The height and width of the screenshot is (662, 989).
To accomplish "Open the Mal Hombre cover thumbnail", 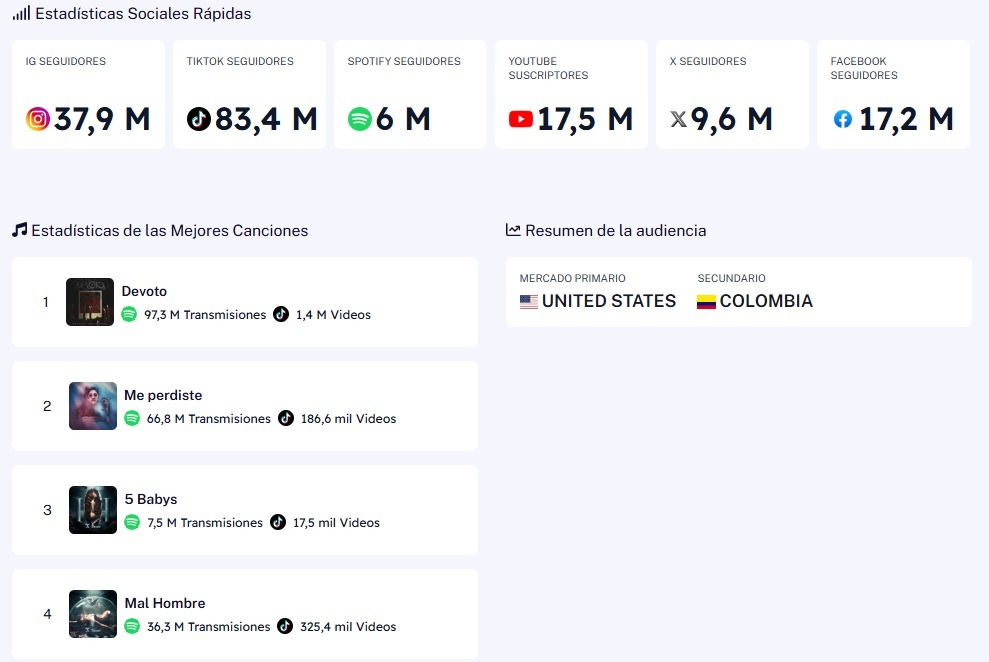I will pos(93,614).
